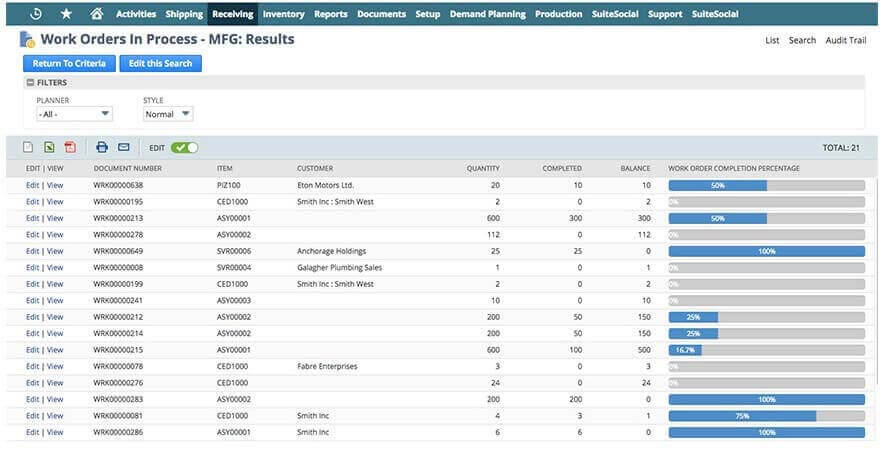This screenshot has height=470, width=885.
Task: Export results as CSV file icon
Action: 28,147
